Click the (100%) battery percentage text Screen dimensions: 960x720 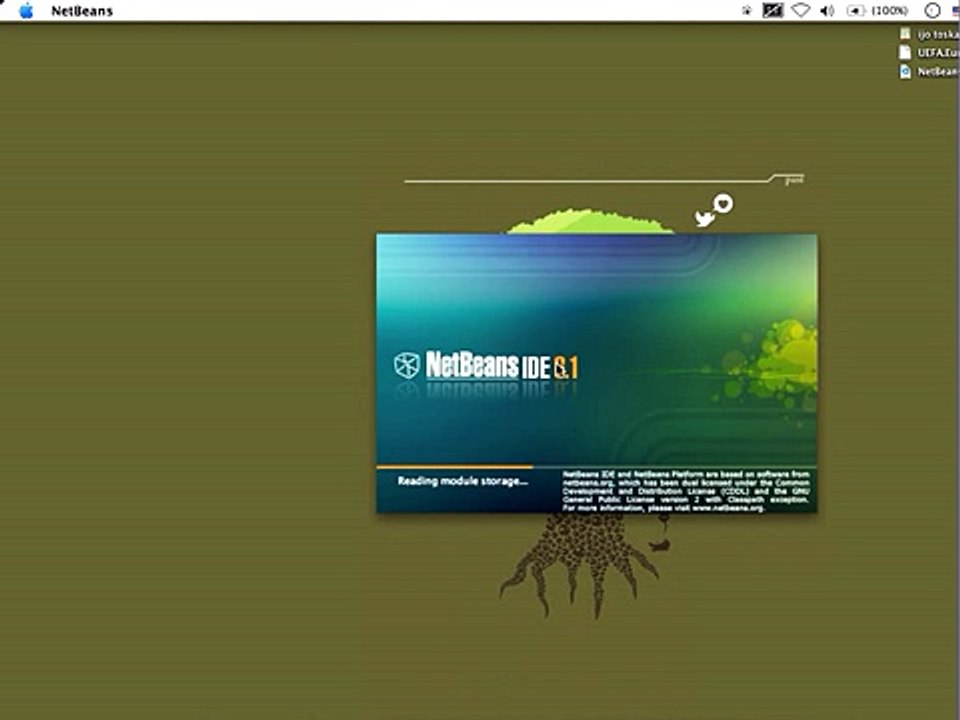[x=890, y=10]
